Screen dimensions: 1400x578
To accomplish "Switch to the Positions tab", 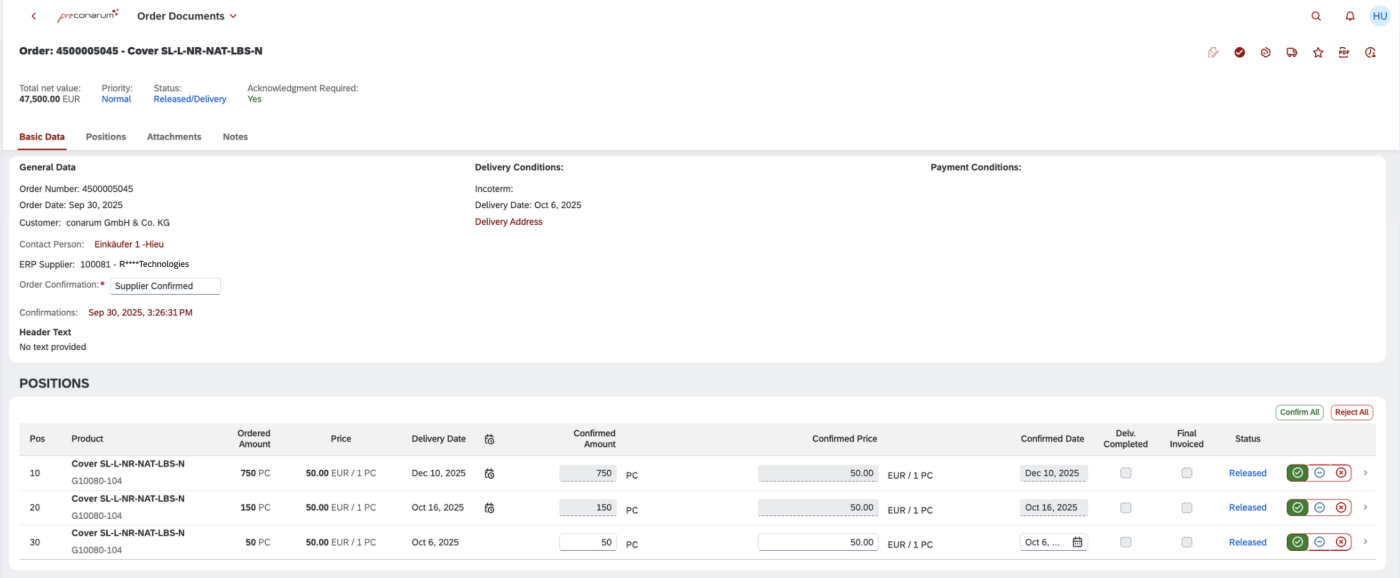I will pyautogui.click(x=106, y=137).
